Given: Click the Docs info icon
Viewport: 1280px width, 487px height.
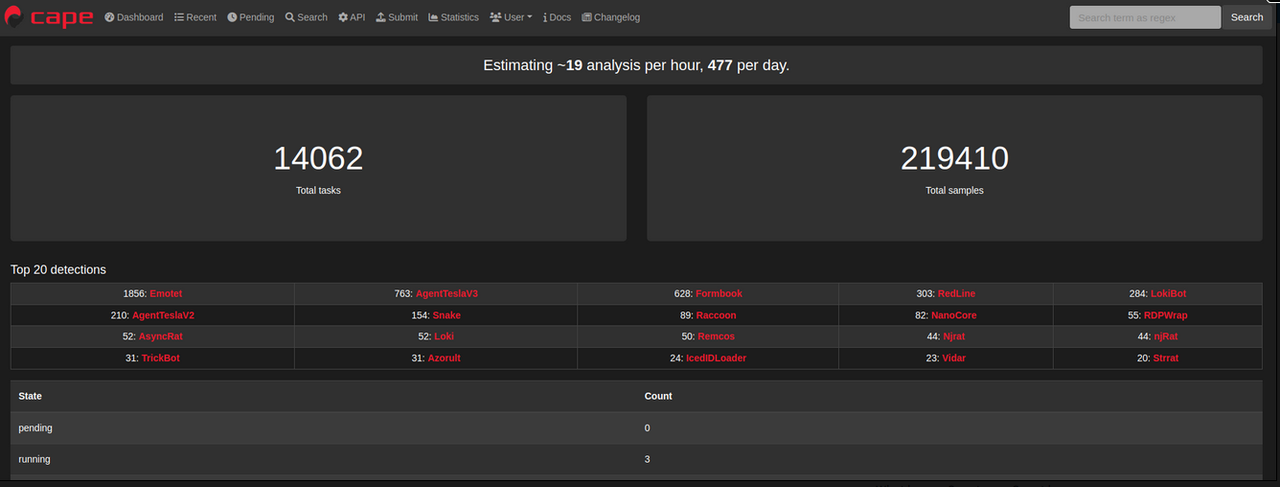Looking at the screenshot, I should [545, 17].
